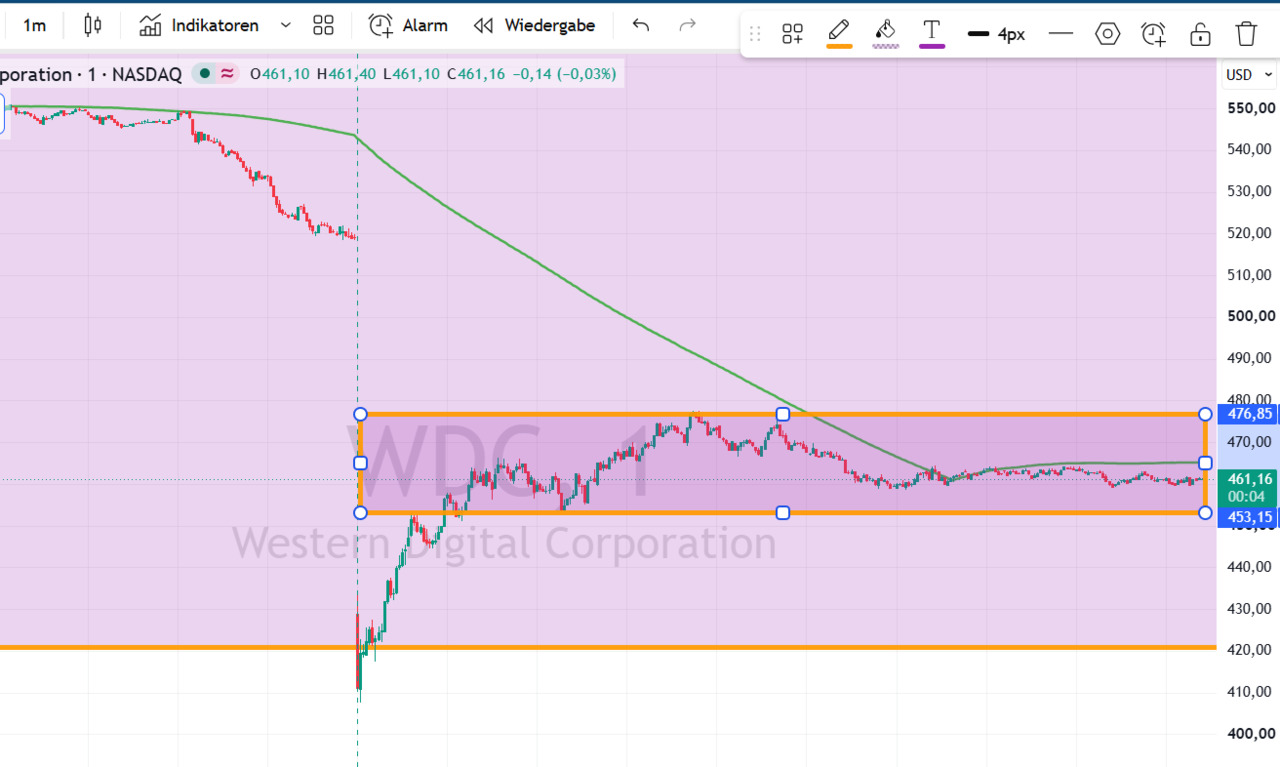Screen dimensions: 1280x767
Task: Choose the line style
Action: (x=1061, y=34)
